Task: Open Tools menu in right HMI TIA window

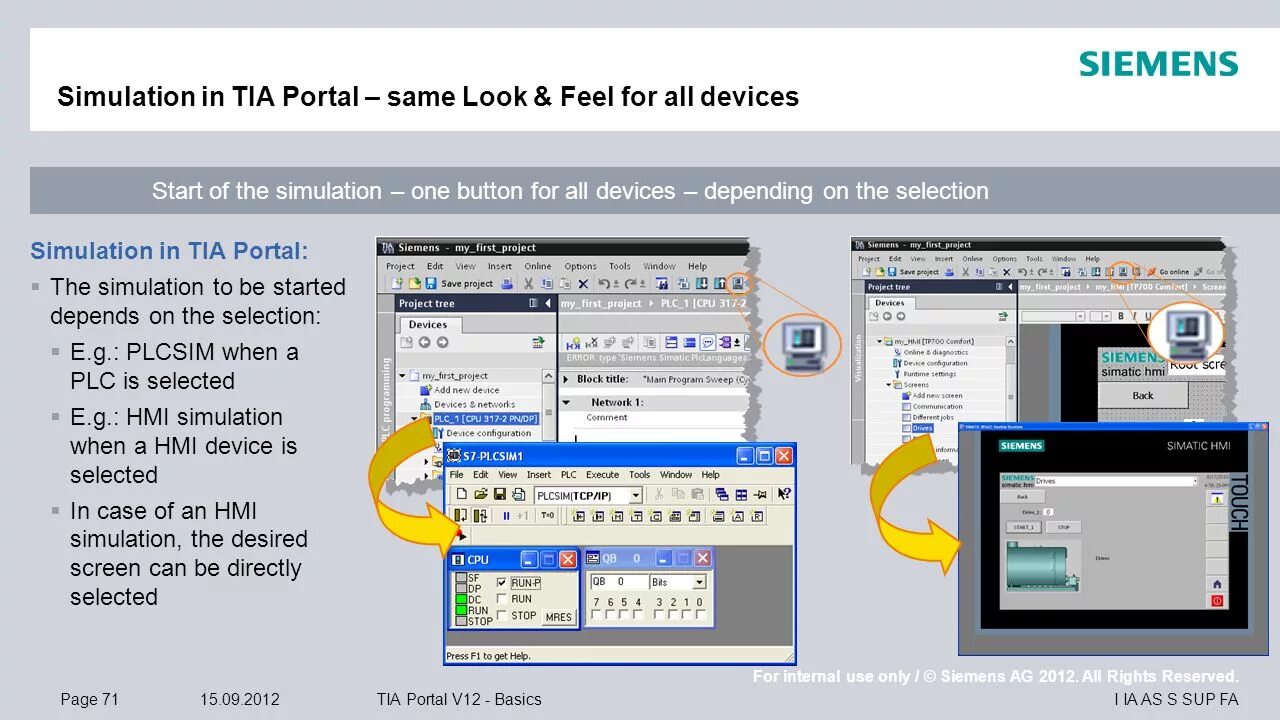Action: pyautogui.click(x=1034, y=259)
